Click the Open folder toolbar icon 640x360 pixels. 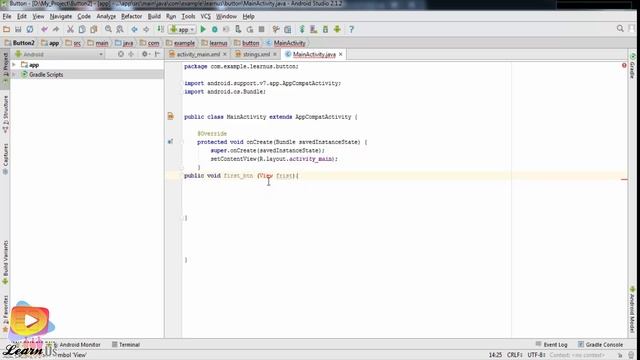pyautogui.click(x=7, y=29)
